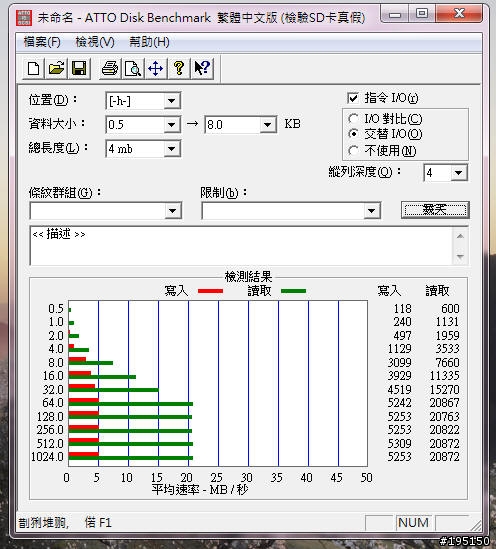Save results using the floppy disk icon

[79, 68]
